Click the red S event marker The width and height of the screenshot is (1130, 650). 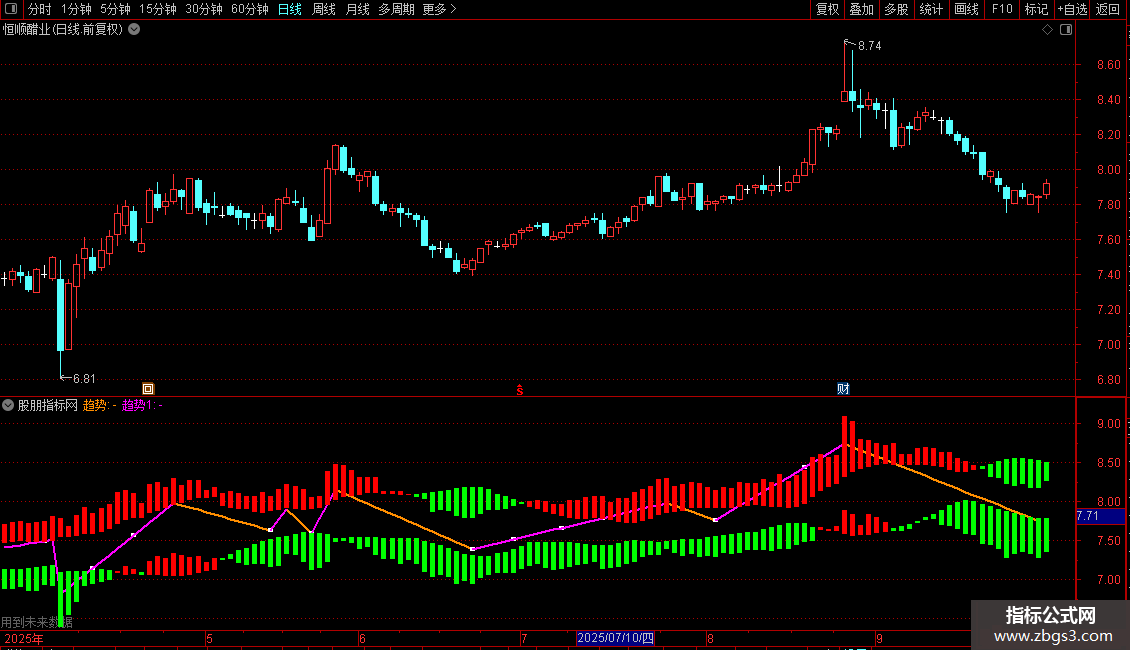(x=520, y=390)
